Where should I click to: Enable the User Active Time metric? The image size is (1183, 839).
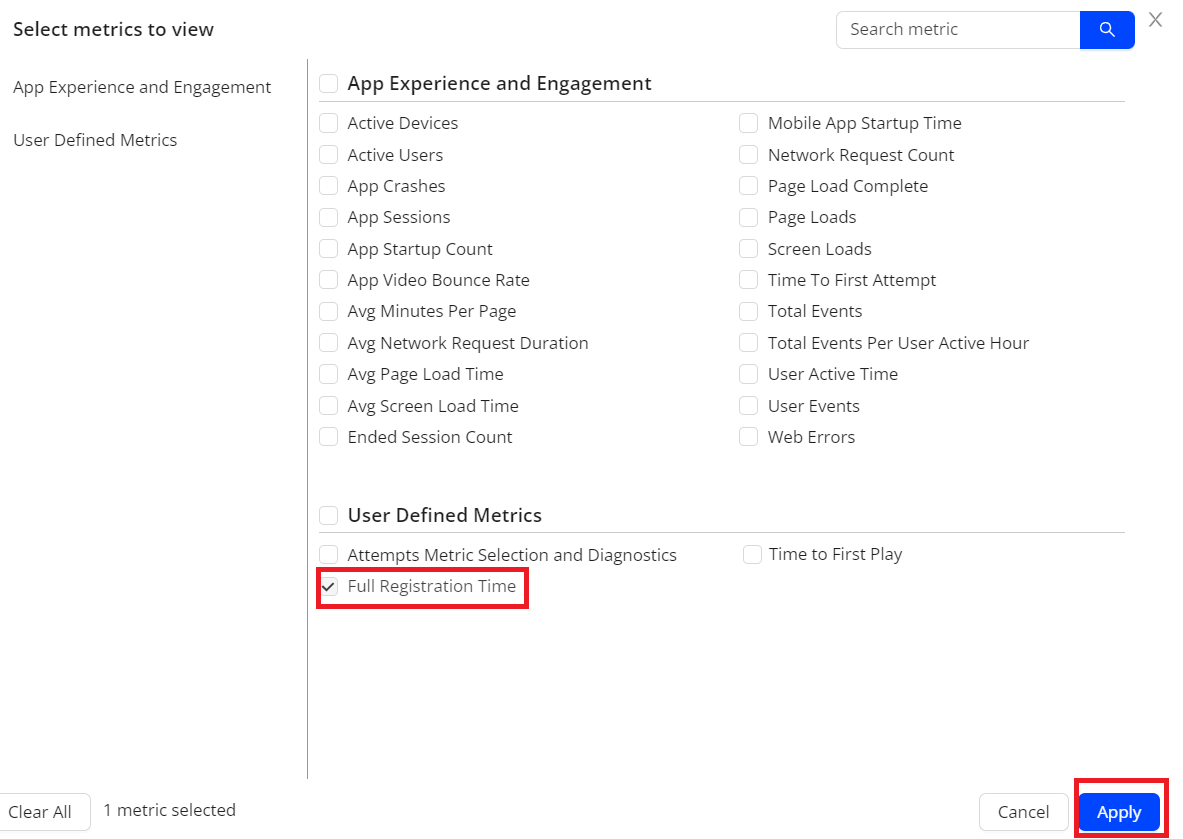[748, 374]
